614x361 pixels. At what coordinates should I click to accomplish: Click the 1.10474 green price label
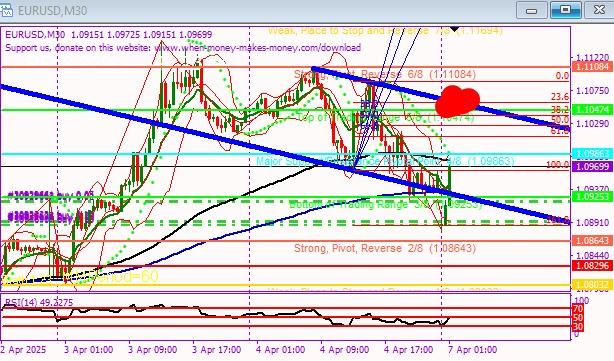point(592,109)
